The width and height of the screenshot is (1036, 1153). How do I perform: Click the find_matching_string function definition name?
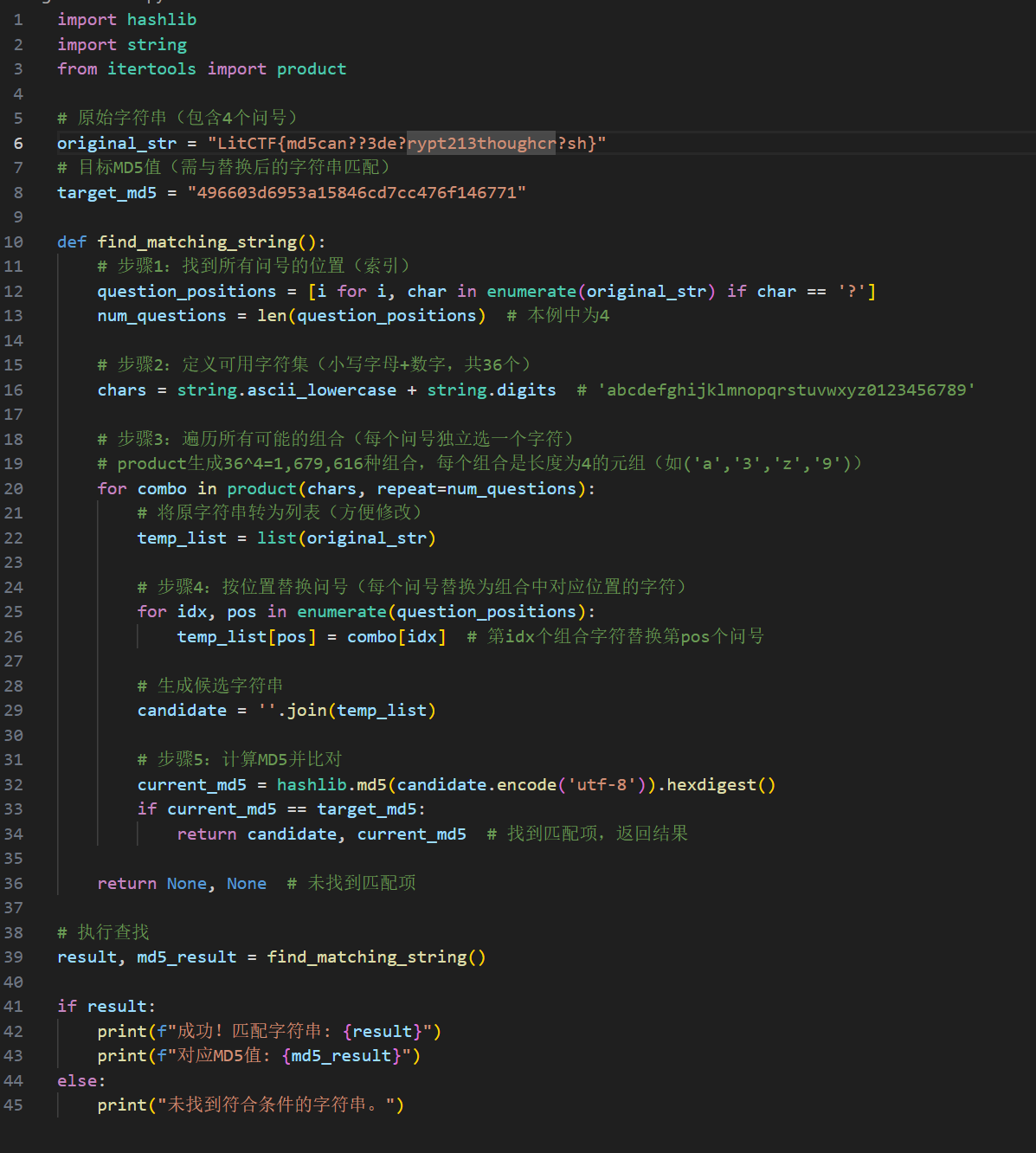point(196,242)
